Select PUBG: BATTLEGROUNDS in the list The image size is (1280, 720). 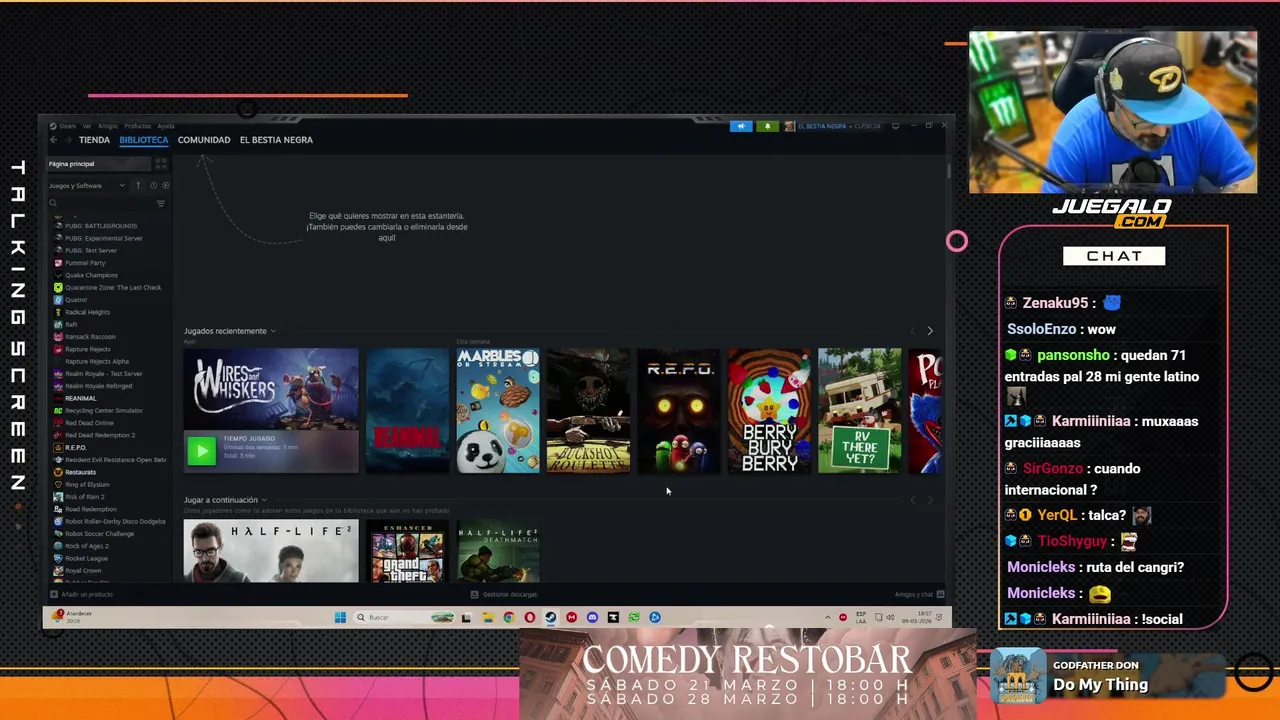(101, 226)
